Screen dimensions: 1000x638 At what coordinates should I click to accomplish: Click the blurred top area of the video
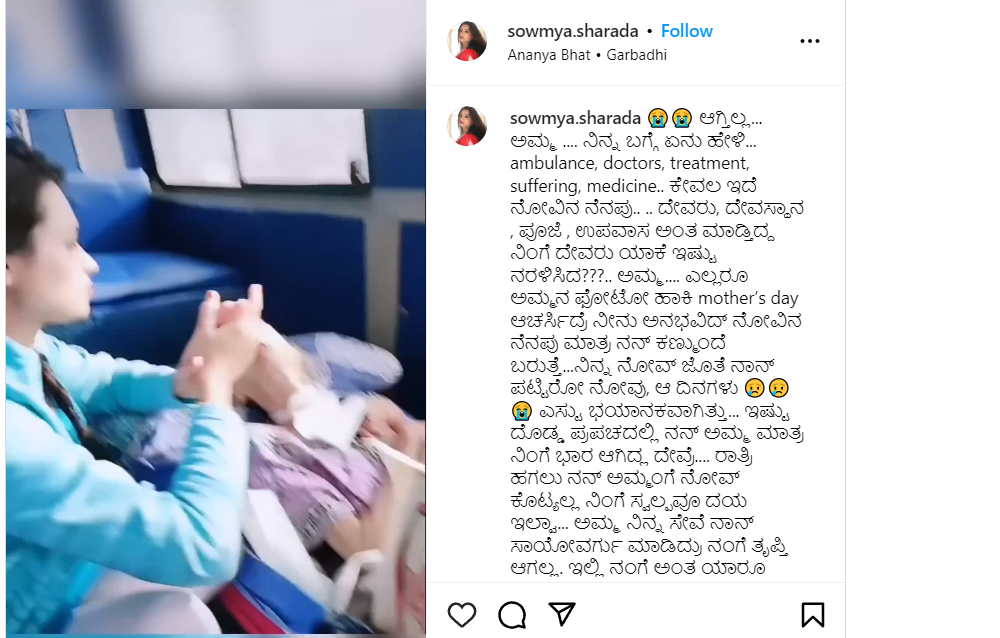point(216,54)
